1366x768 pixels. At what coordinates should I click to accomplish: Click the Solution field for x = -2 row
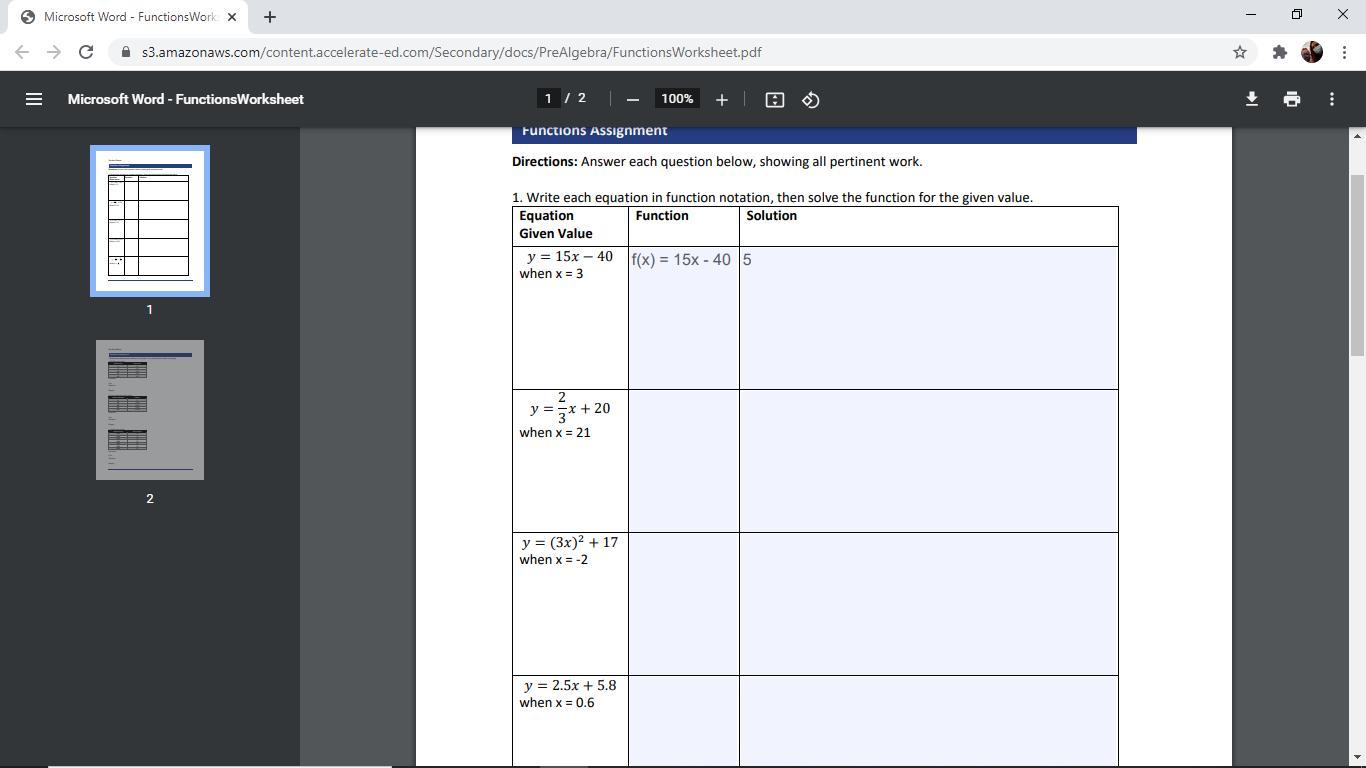tap(929, 604)
